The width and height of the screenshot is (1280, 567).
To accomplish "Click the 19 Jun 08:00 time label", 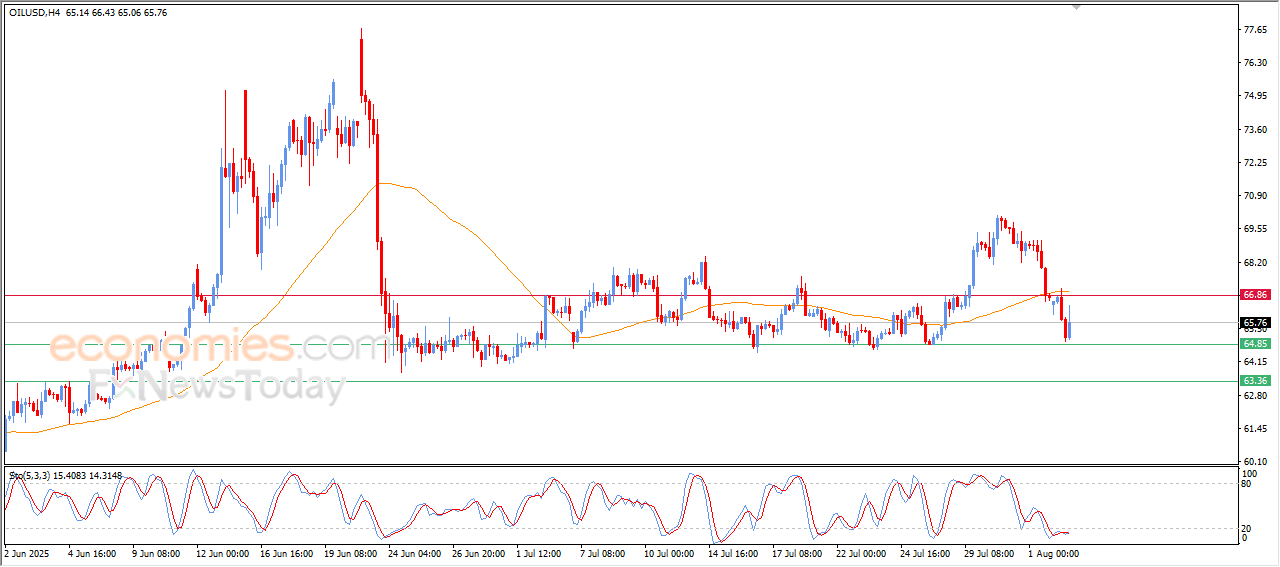I will (349, 553).
